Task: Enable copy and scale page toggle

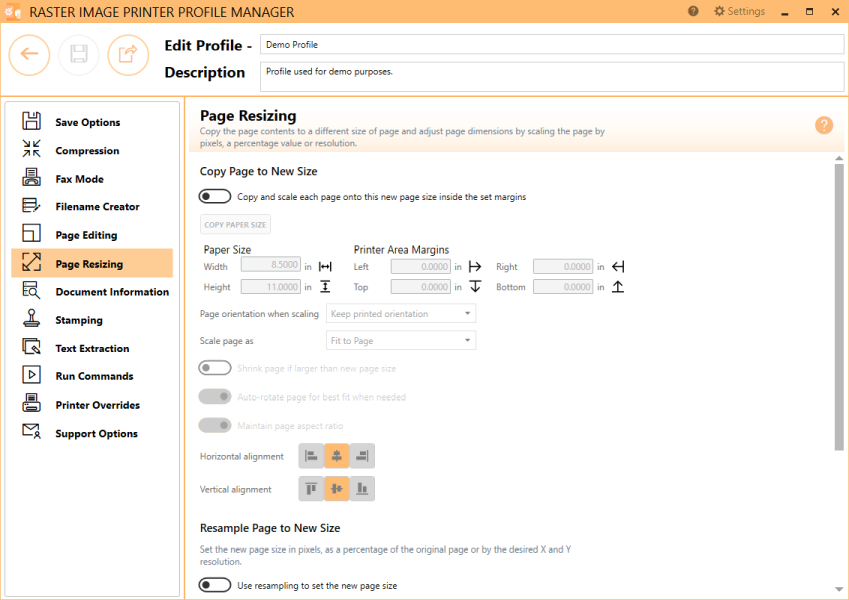Action: tap(215, 196)
